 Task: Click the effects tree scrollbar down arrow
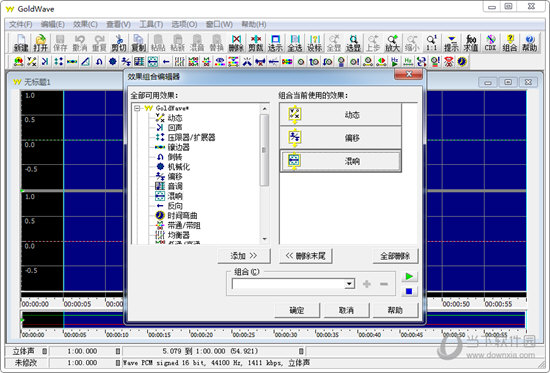(264, 239)
